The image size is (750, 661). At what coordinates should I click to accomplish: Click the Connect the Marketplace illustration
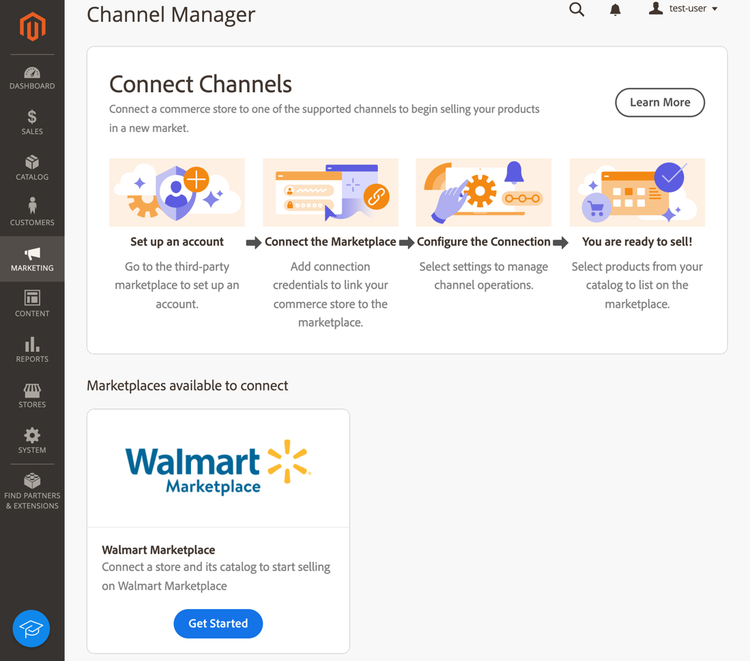click(x=330, y=192)
